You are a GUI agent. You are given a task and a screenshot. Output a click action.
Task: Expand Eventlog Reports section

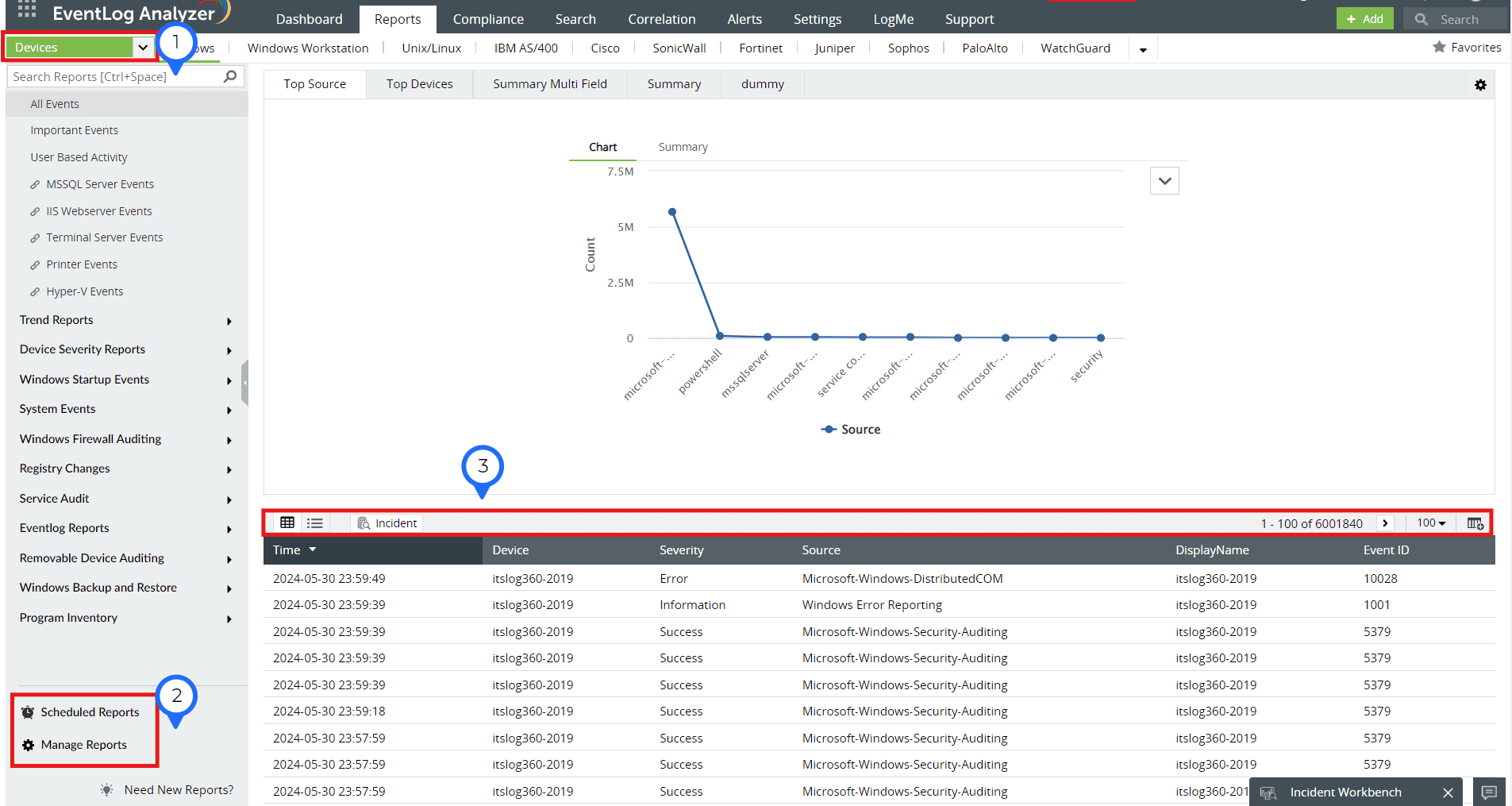(229, 530)
